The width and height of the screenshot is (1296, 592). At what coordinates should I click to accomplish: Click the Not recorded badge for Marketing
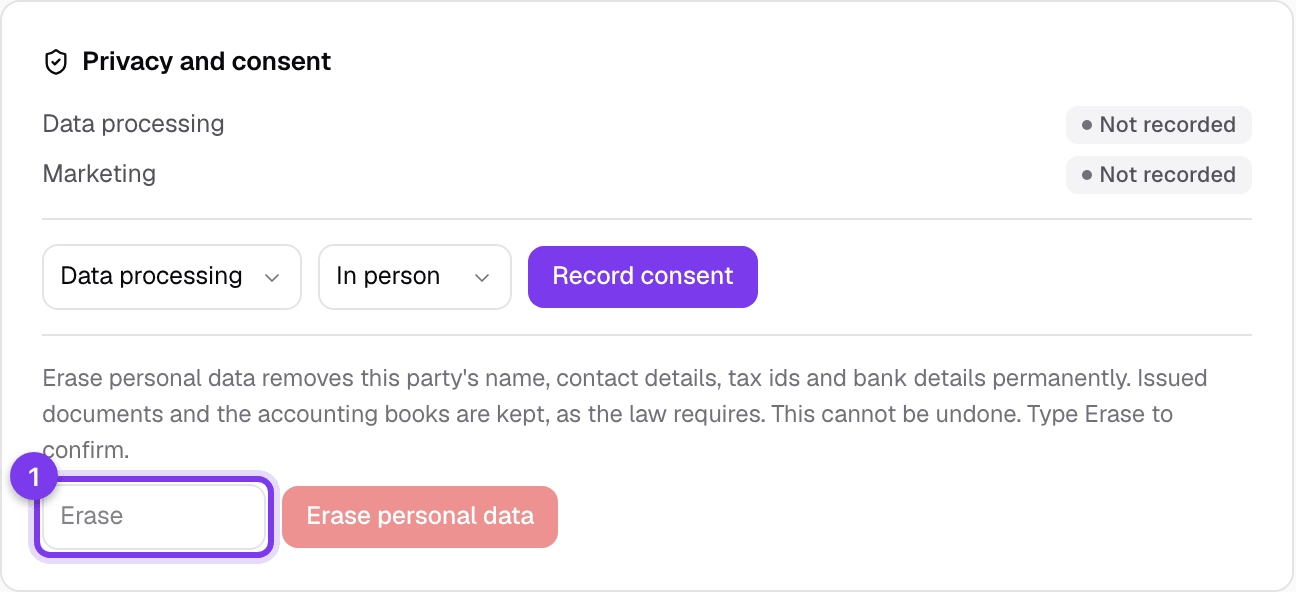pos(1159,174)
